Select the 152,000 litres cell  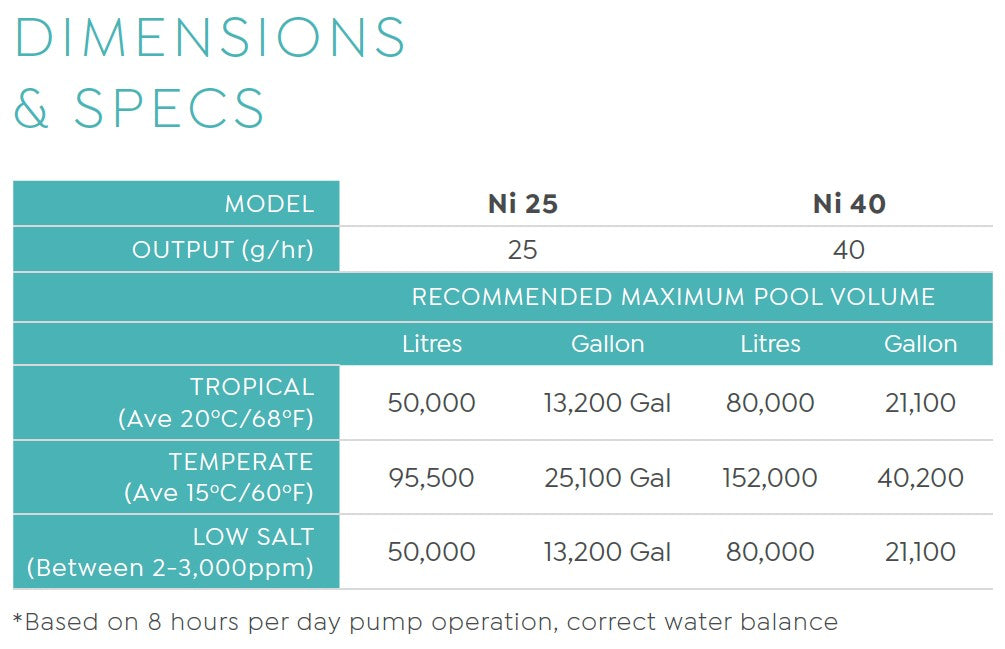770,478
